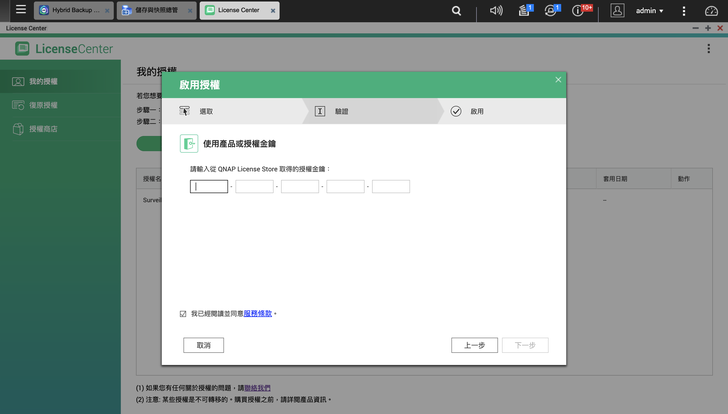Click the 上一步 button
Image resolution: width=728 pixels, height=414 pixels.
point(474,345)
